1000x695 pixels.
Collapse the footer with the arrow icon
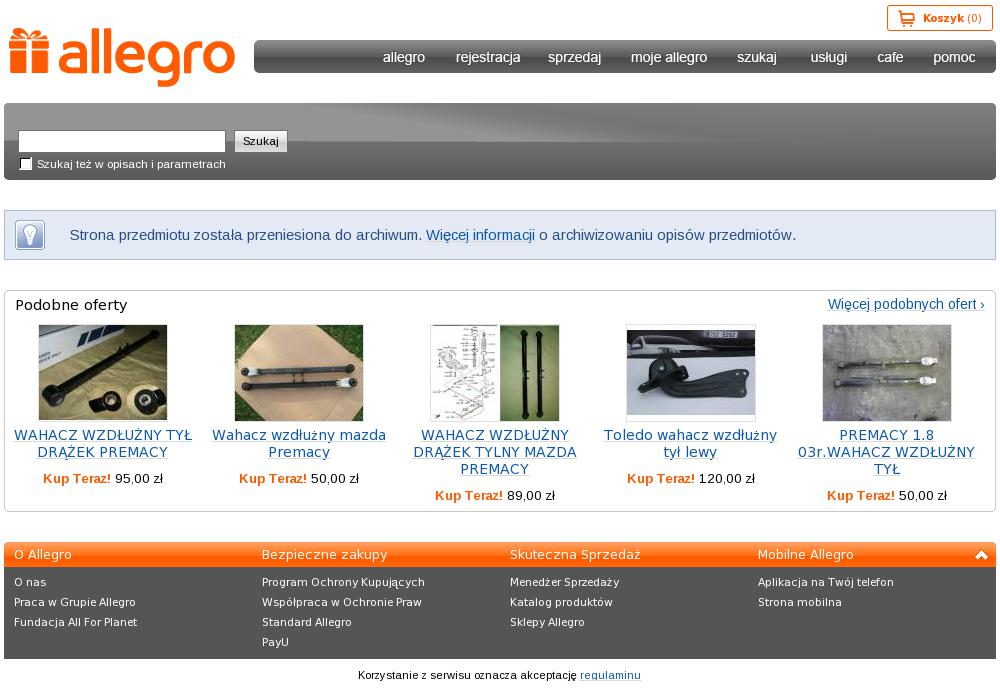(981, 555)
